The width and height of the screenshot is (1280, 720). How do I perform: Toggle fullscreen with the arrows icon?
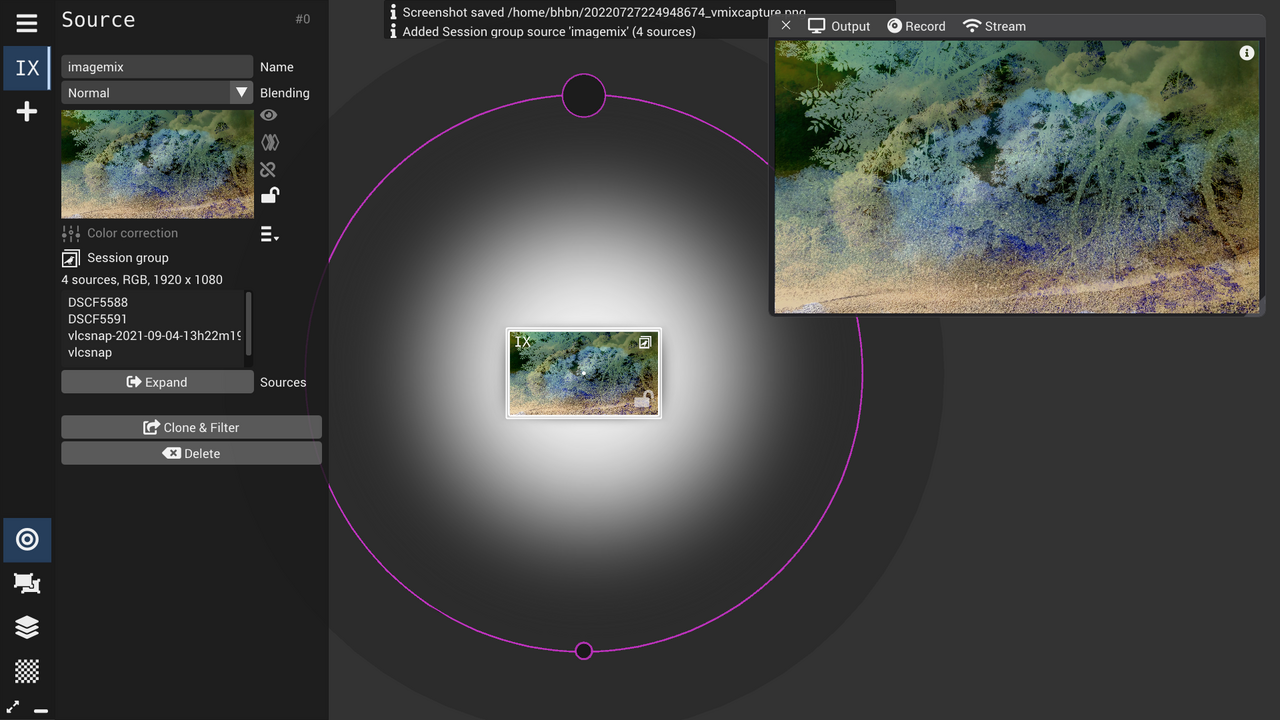coord(13,707)
